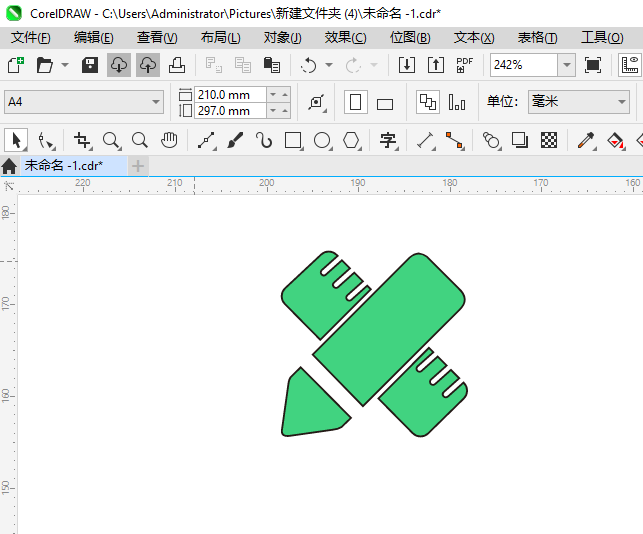Image resolution: width=643 pixels, height=534 pixels.
Task: Select the Artistic Media brush tool
Action: pyautogui.click(x=235, y=140)
